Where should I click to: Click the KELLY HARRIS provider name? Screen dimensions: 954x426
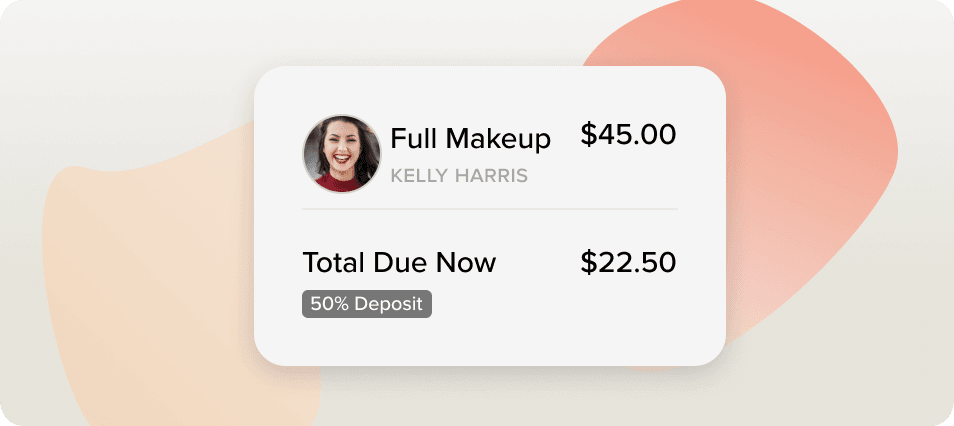[x=459, y=176]
